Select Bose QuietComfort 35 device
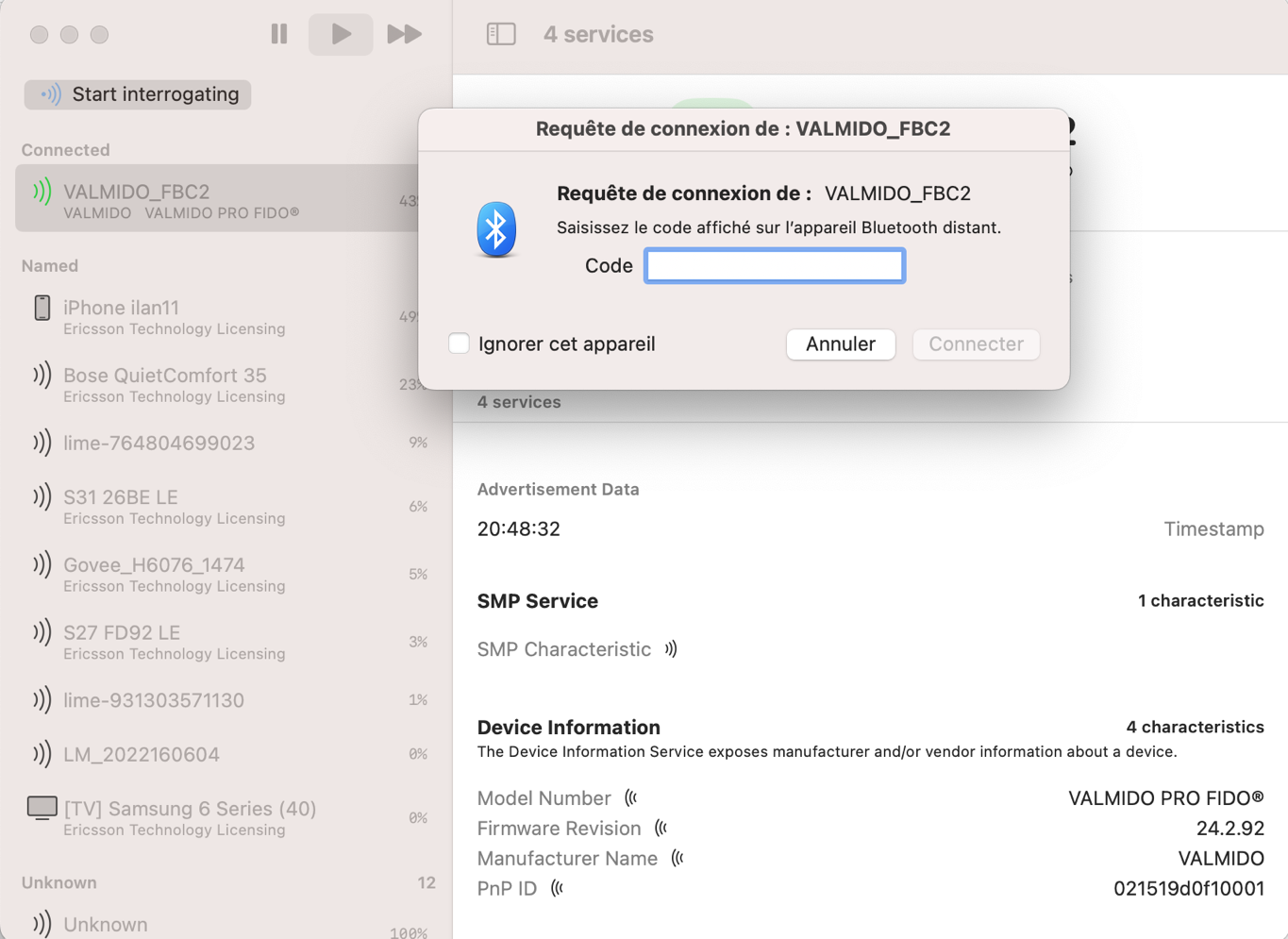 [226, 385]
